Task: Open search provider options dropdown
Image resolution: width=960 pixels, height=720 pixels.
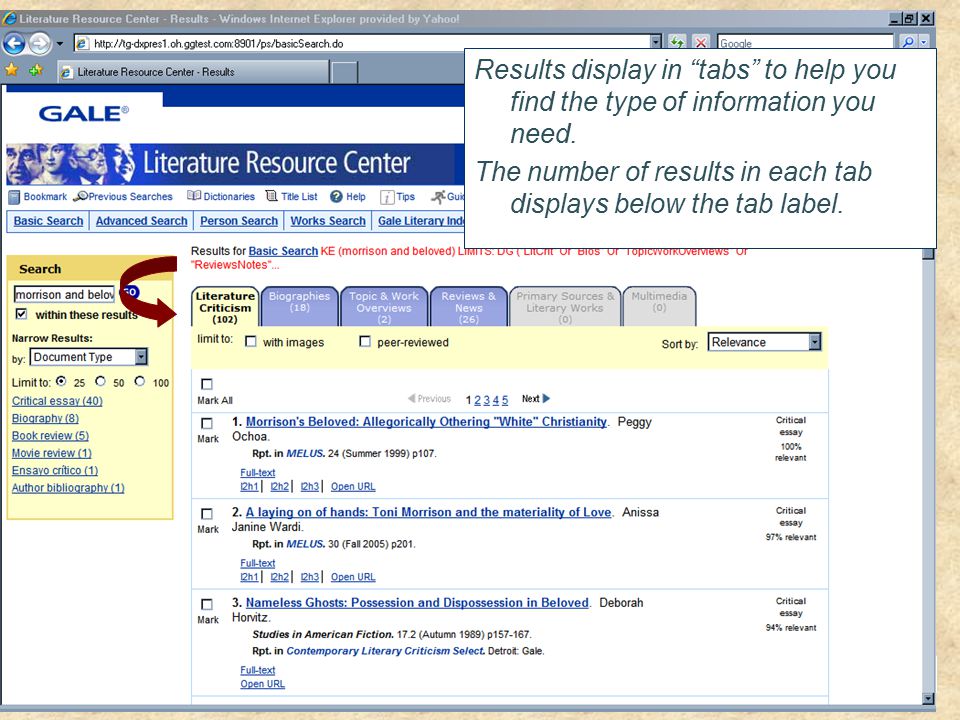Action: click(x=923, y=42)
